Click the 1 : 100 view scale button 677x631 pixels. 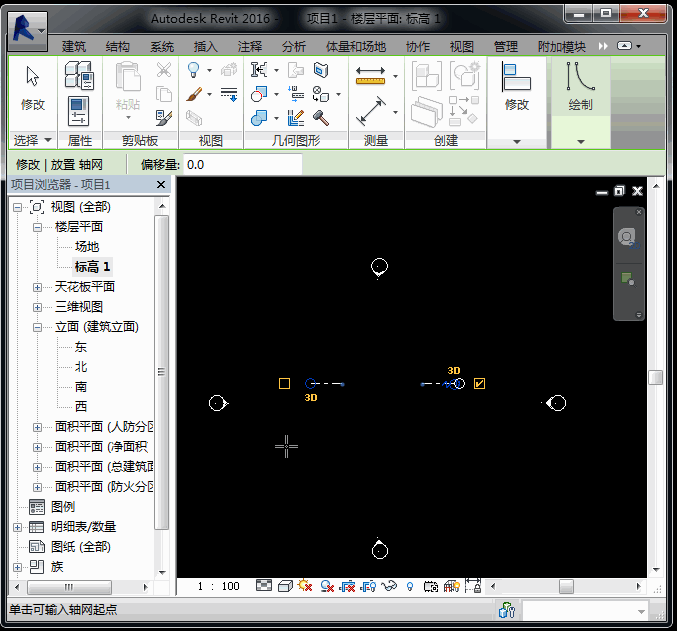click(x=218, y=586)
